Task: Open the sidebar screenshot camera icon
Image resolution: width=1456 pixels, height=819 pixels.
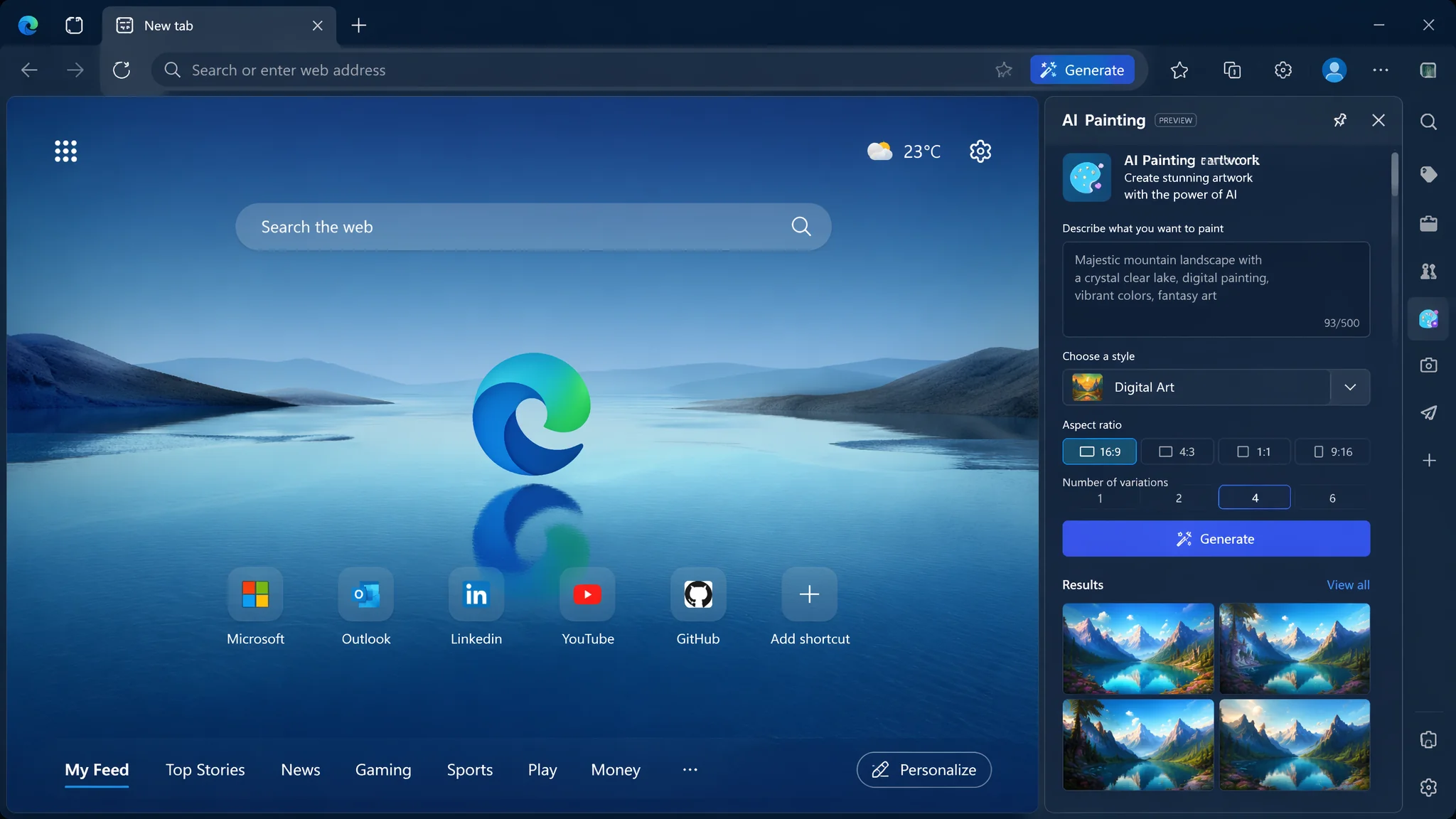Action: tap(1428, 365)
